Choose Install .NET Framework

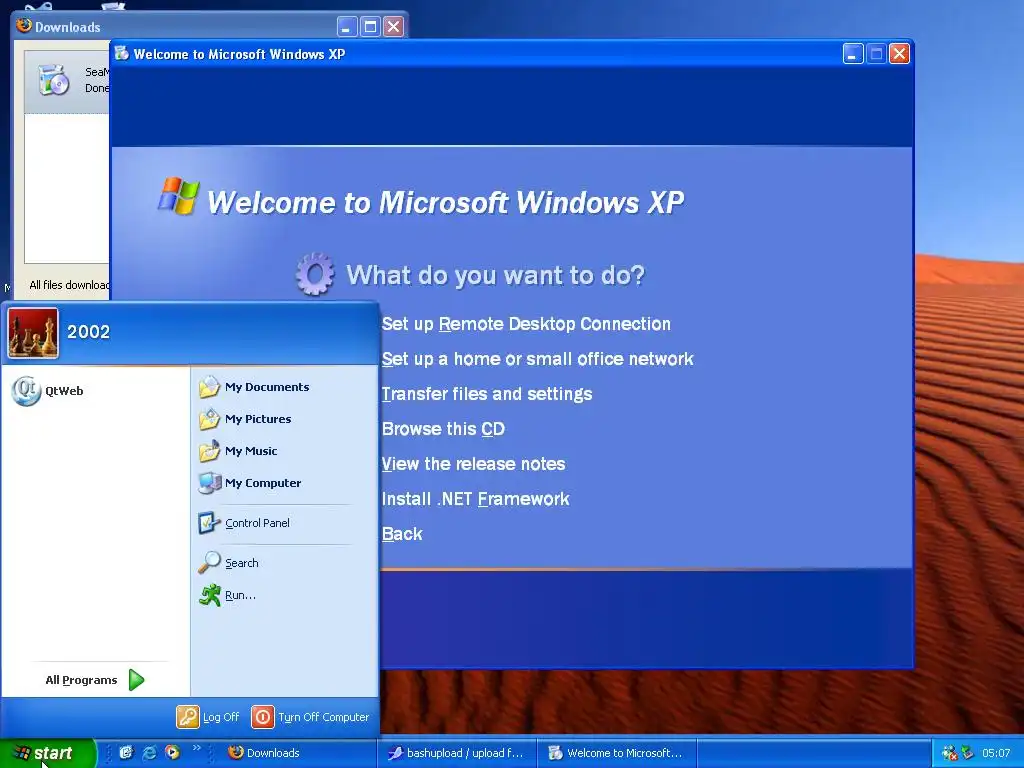click(475, 499)
